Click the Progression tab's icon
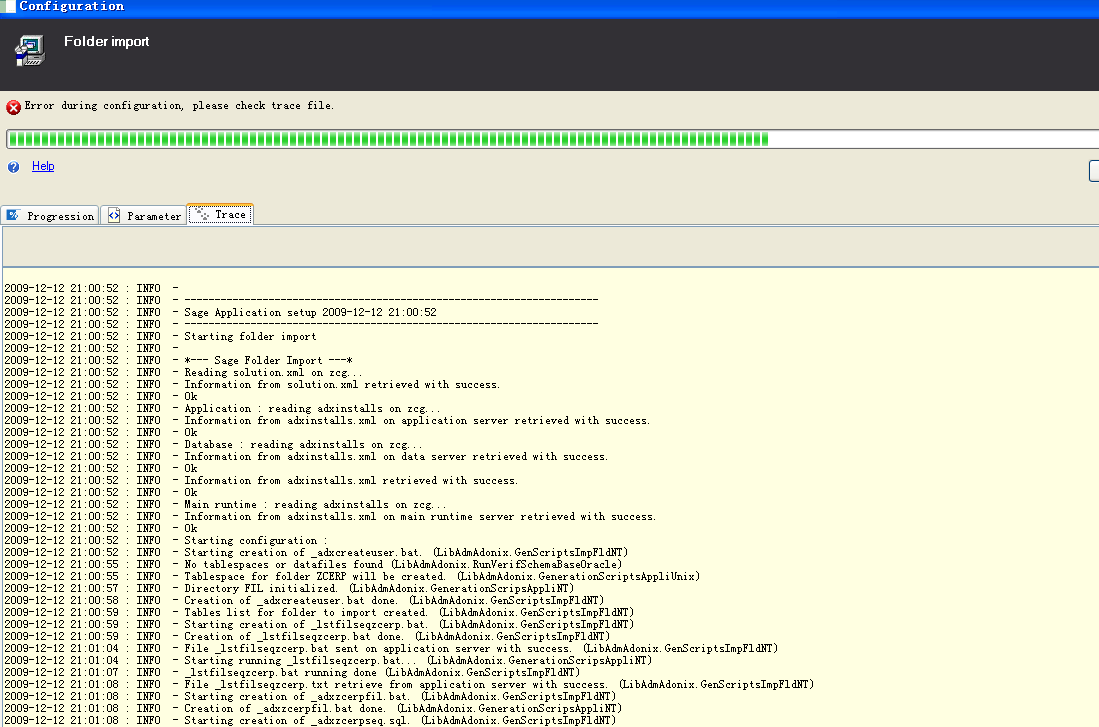This screenshot has height=727, width=1099. [x=14, y=215]
